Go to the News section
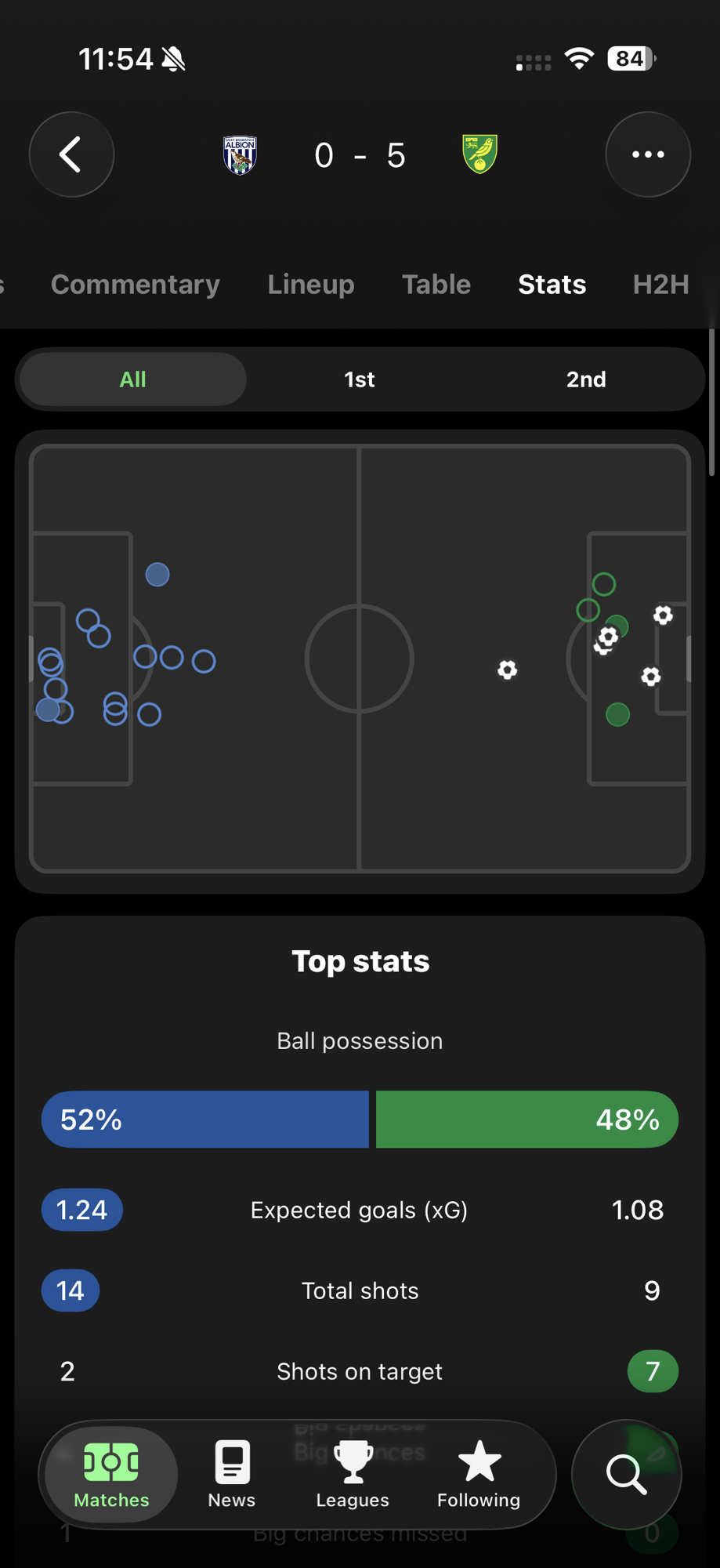This screenshot has width=720, height=1568. coord(232,1475)
